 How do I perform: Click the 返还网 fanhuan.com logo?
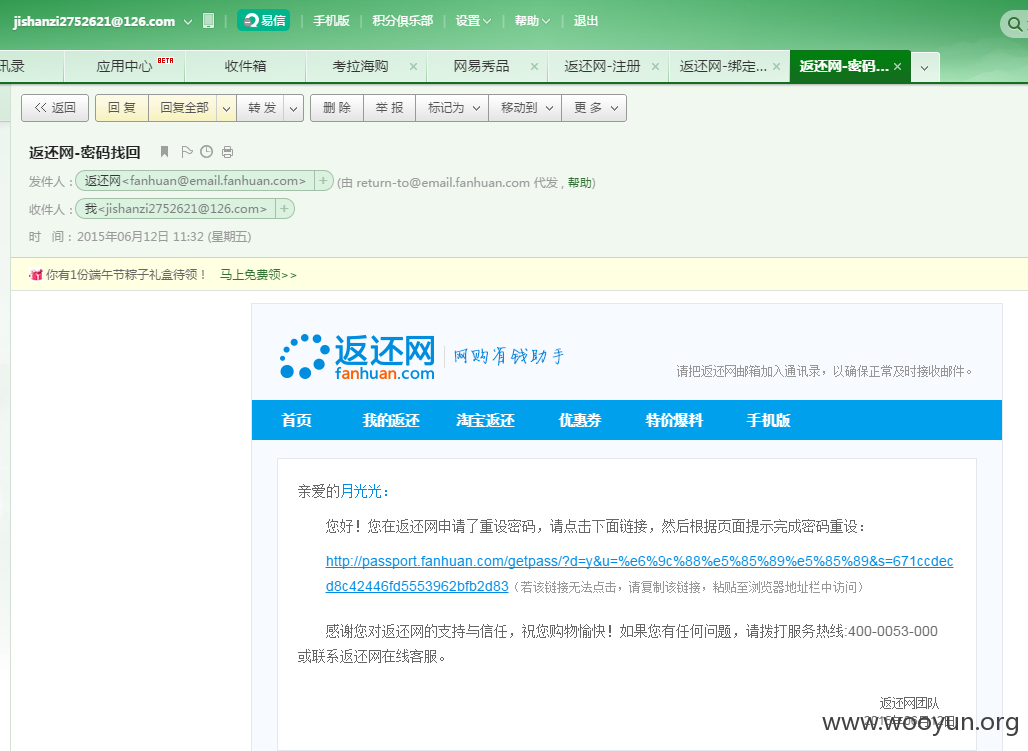tap(358, 356)
